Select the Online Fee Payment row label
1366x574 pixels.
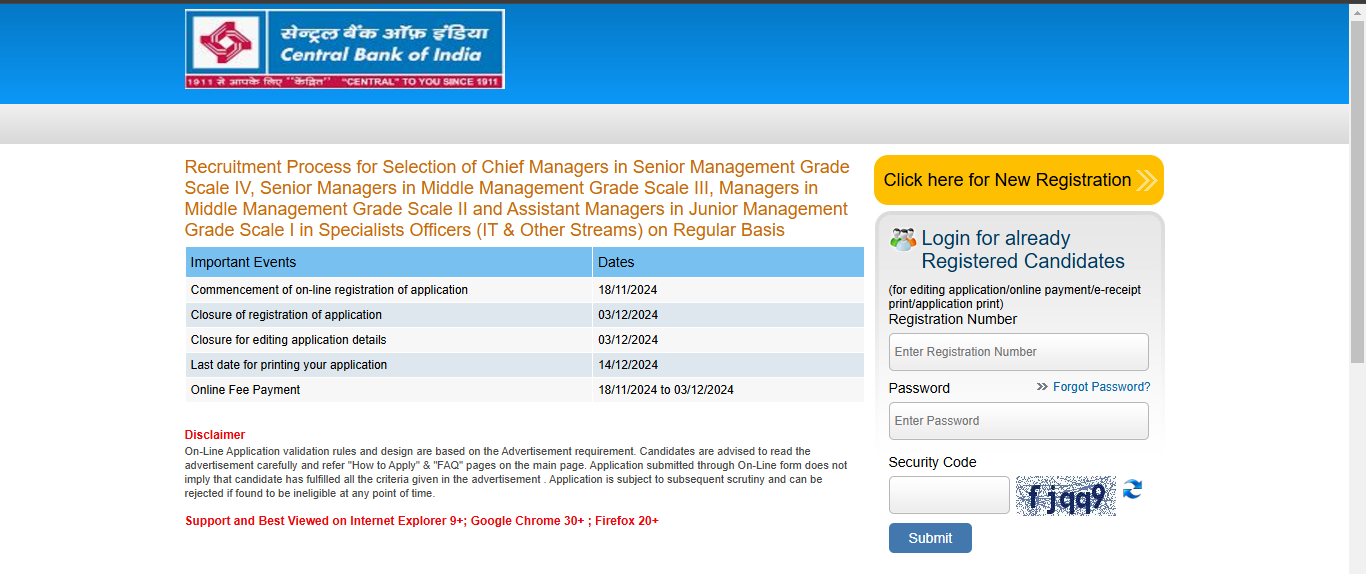tap(245, 390)
